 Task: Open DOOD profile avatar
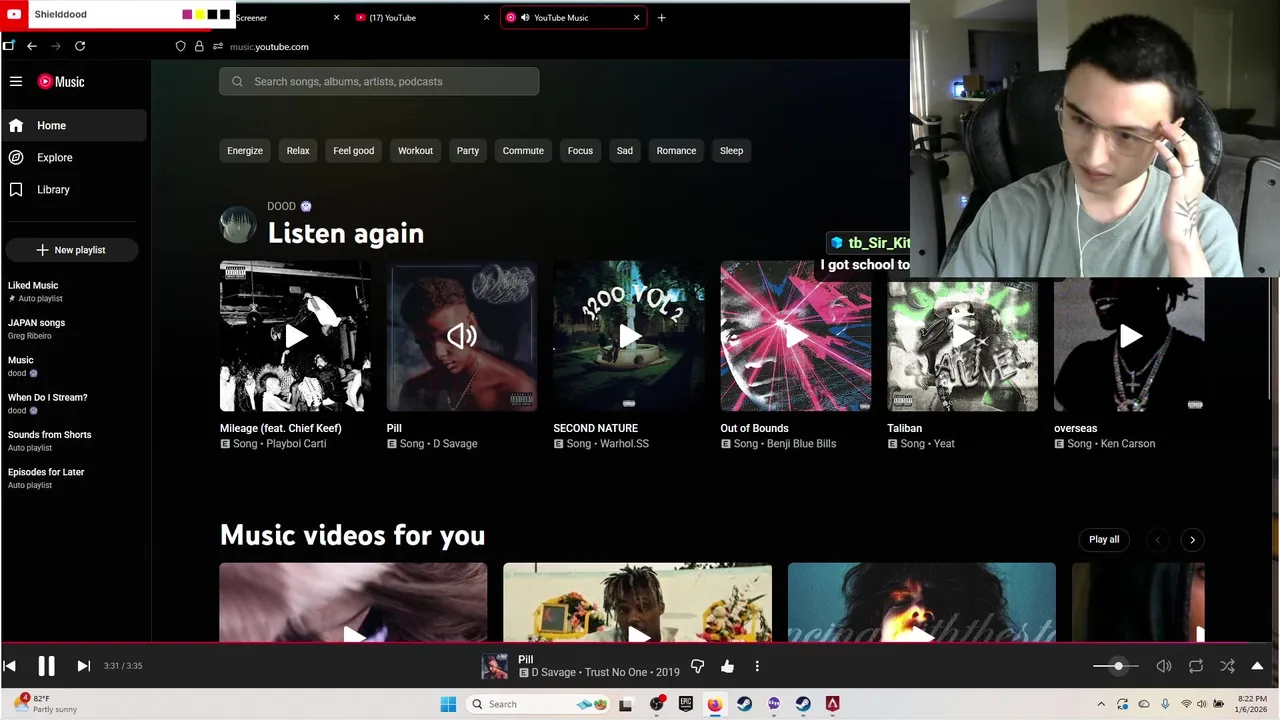238,224
